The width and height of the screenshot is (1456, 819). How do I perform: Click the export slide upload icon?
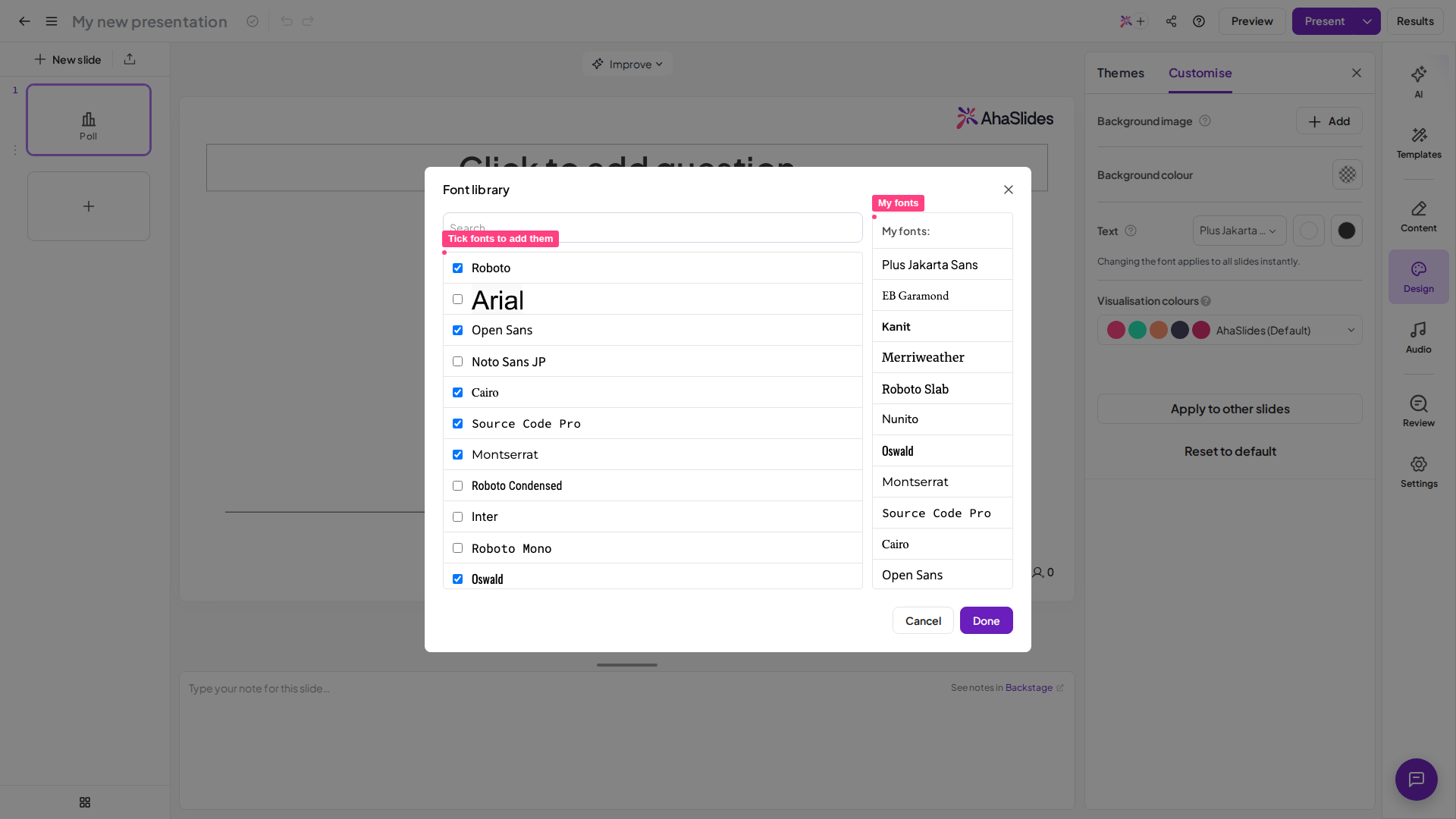click(130, 59)
